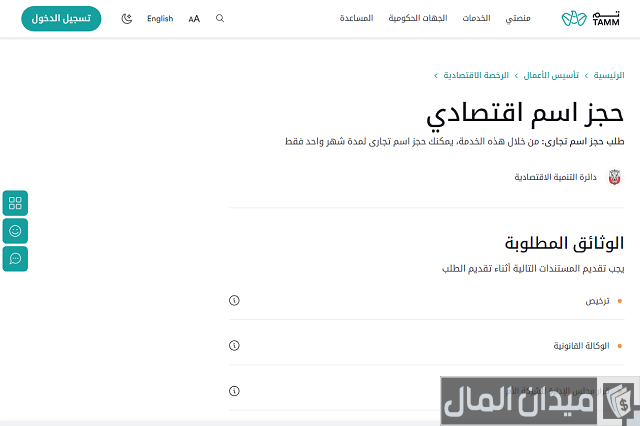Click دائرة التنمية الاقتصادية entity name

click(x=556, y=177)
